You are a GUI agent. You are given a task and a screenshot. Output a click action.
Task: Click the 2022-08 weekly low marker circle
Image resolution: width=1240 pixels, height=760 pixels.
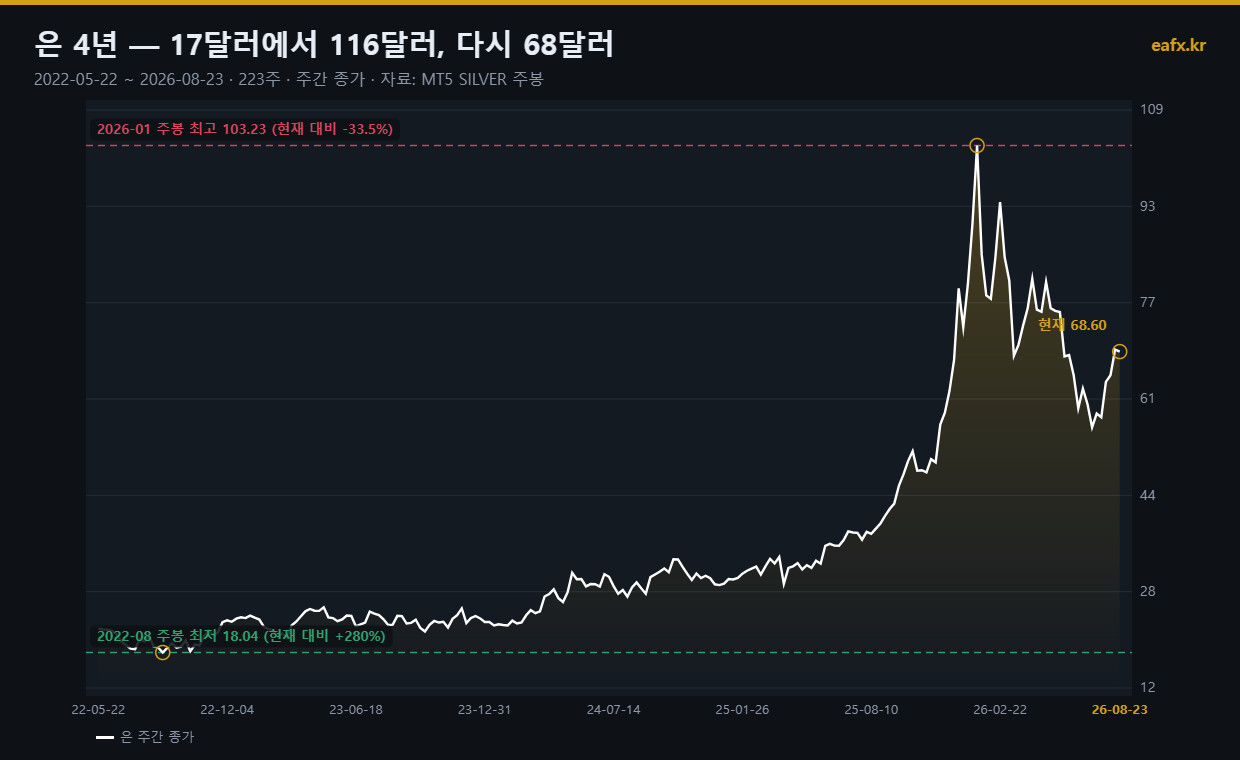(163, 652)
